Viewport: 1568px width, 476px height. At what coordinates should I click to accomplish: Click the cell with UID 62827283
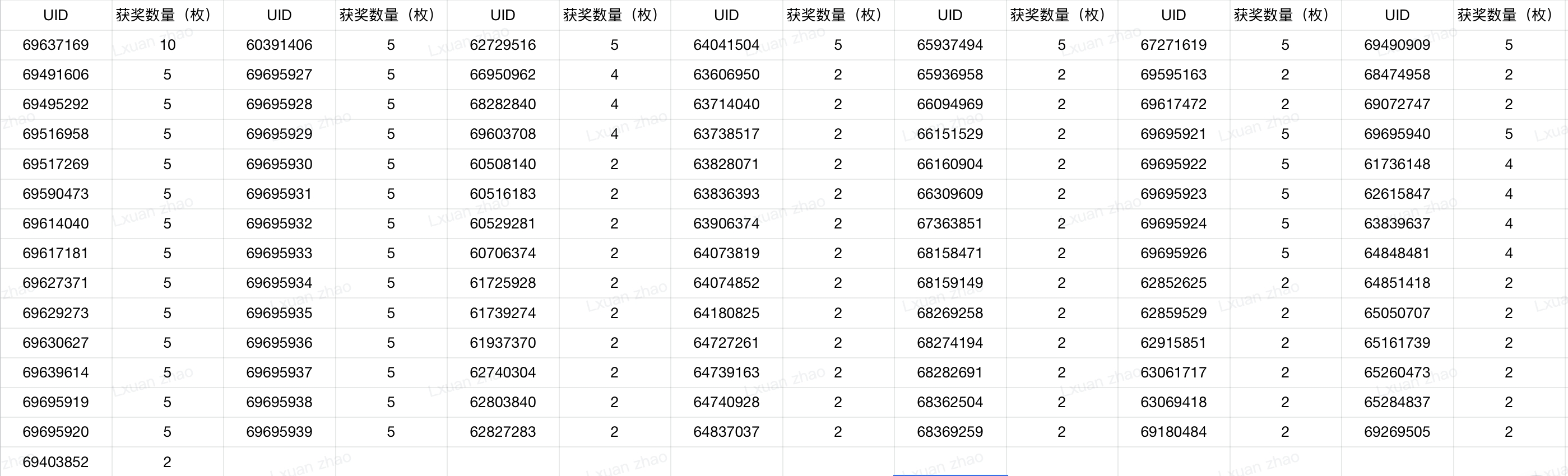(x=502, y=432)
